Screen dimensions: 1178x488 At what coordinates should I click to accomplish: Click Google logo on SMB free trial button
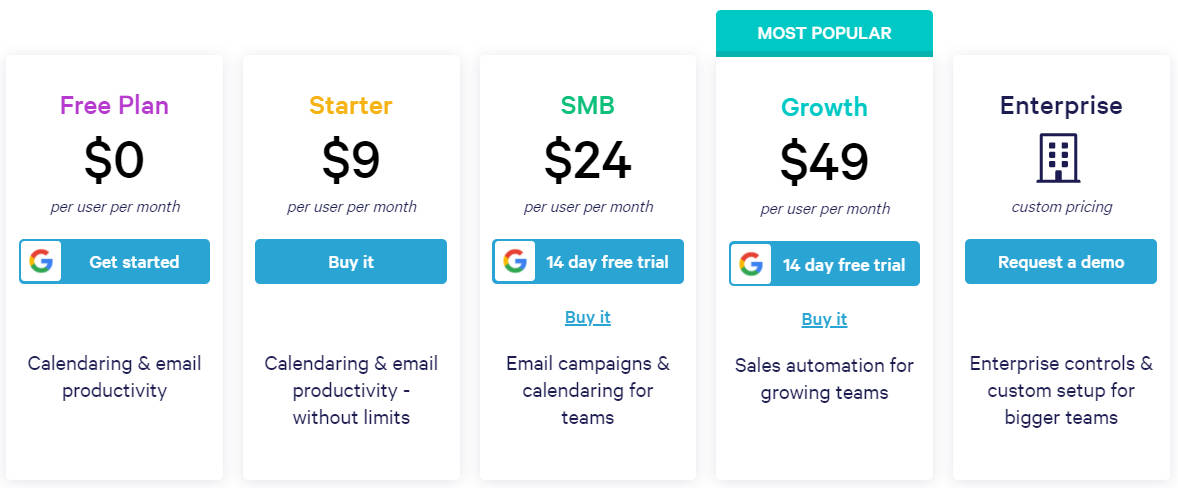click(x=515, y=262)
